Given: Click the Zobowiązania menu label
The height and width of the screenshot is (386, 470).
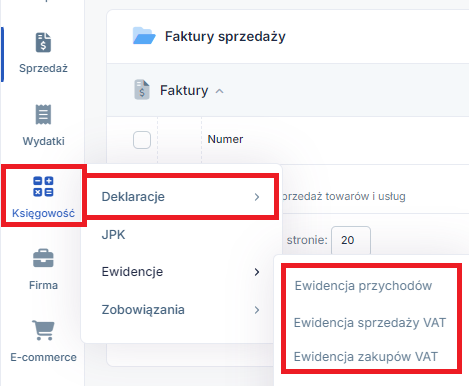Looking at the screenshot, I should click(143, 310).
